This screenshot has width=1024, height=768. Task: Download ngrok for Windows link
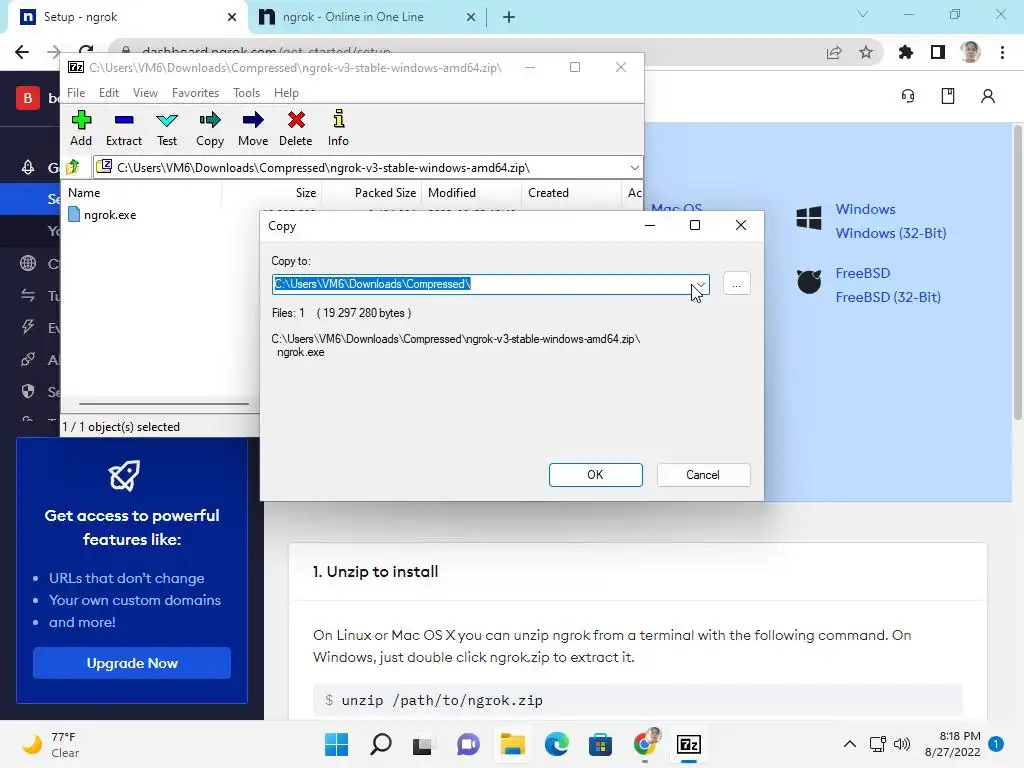(x=865, y=209)
